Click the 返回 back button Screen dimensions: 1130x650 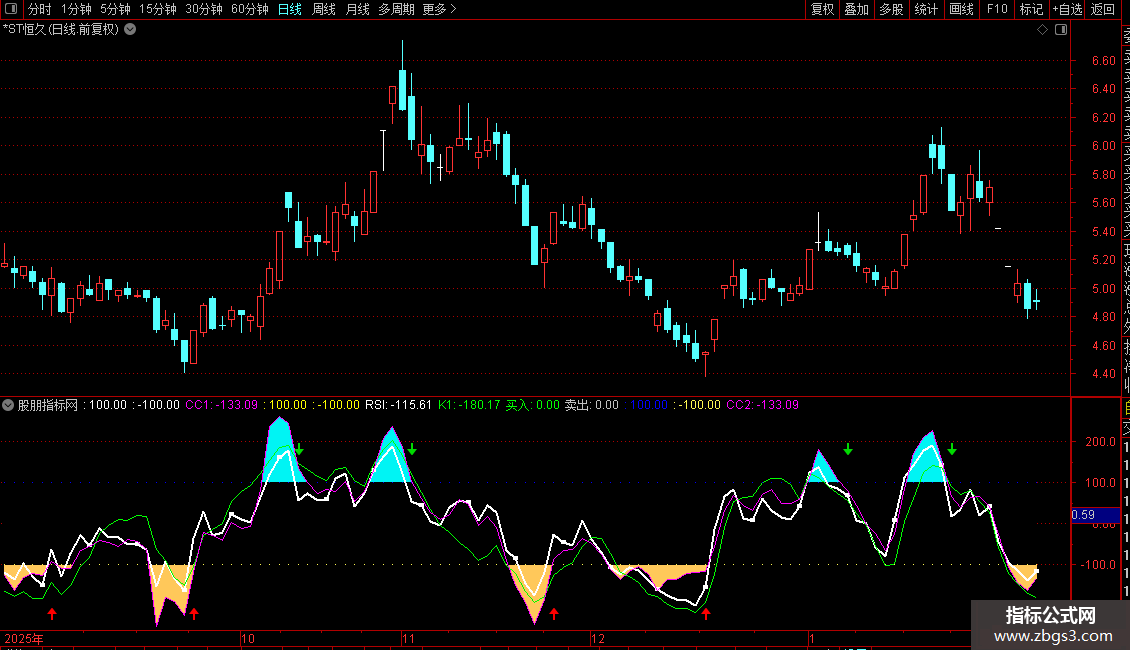tap(1103, 9)
